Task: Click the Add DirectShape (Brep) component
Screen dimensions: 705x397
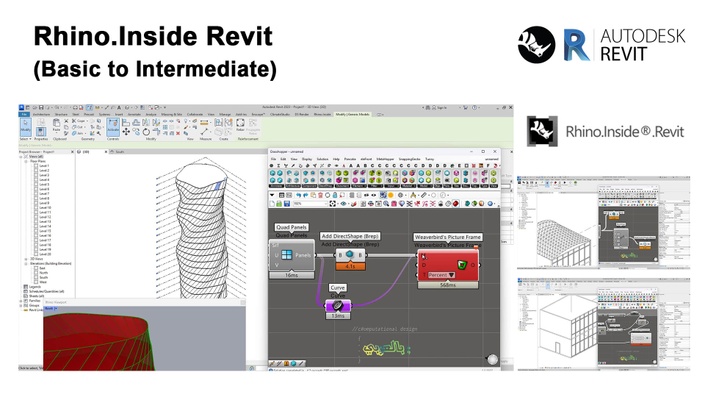Action: [x=350, y=255]
